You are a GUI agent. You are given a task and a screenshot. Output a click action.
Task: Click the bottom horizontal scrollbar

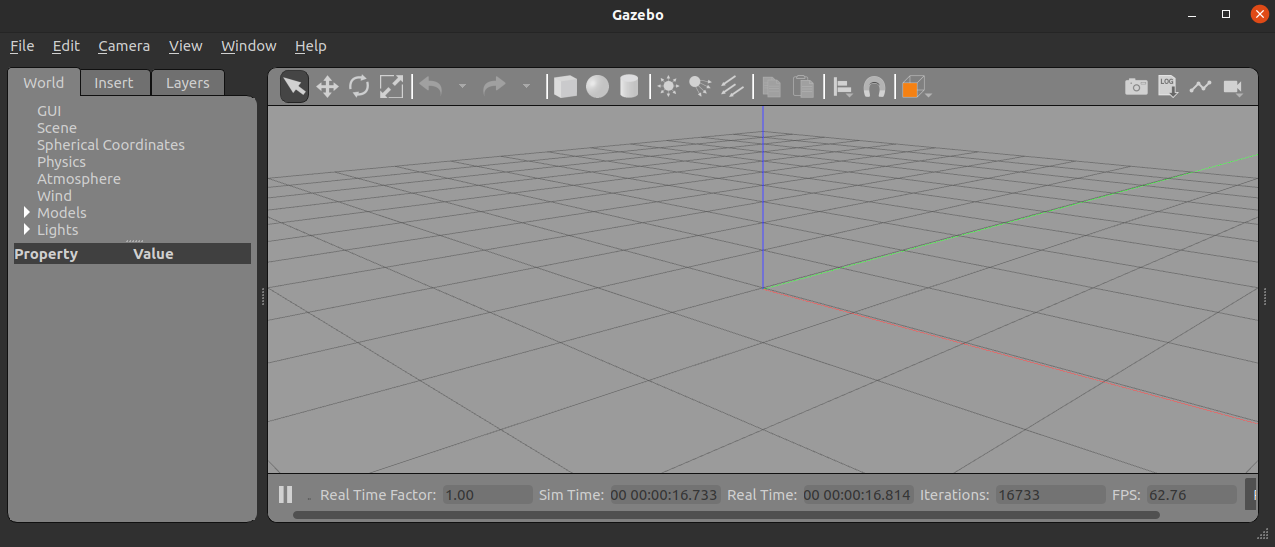point(726,515)
